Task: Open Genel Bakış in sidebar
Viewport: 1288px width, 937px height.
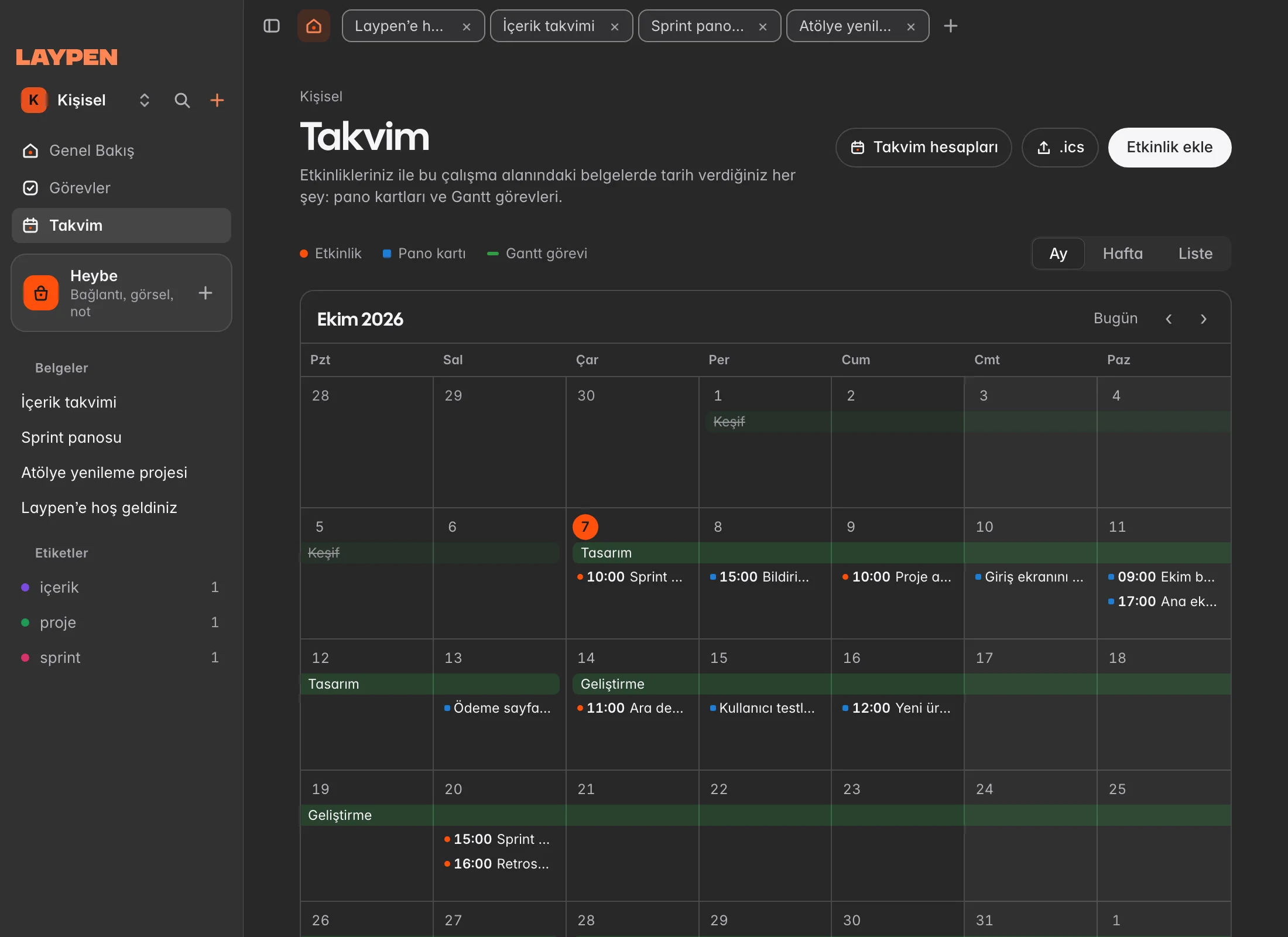Action: 121,151
